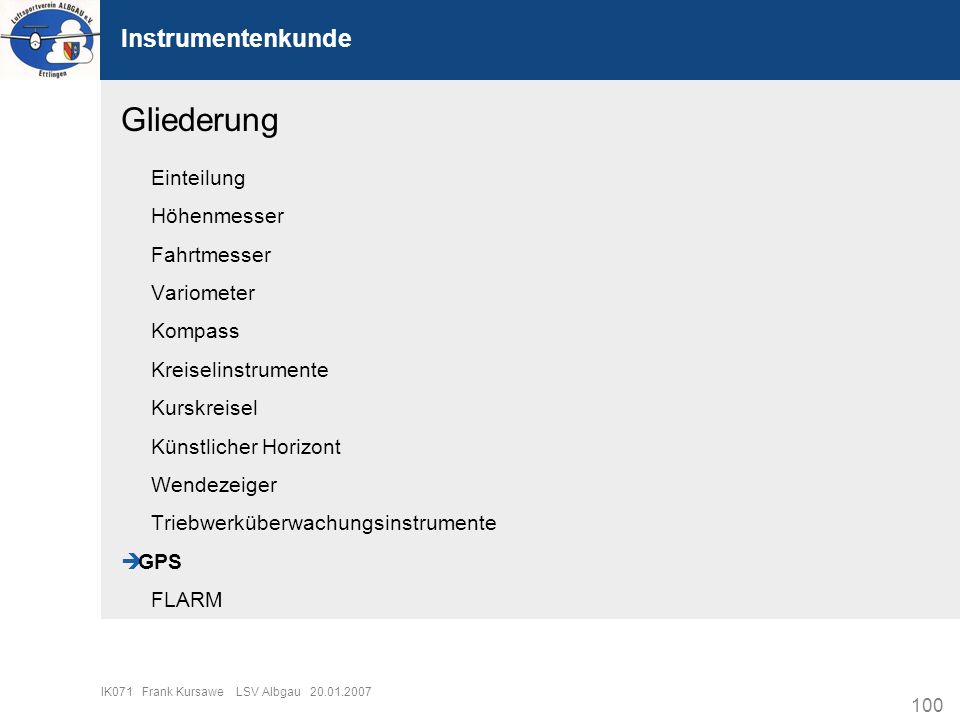Viewport: 960px width, 720px height.
Task: Select Künstlicher Horizont in the outline
Action: click(x=246, y=446)
